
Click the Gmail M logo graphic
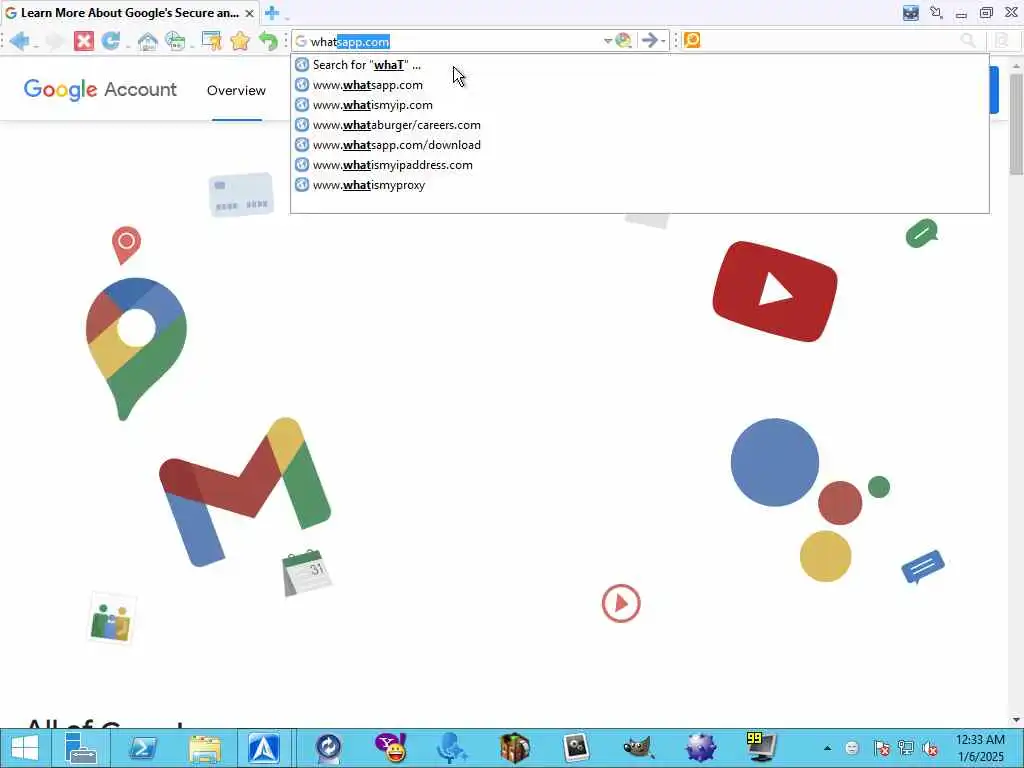click(x=245, y=492)
